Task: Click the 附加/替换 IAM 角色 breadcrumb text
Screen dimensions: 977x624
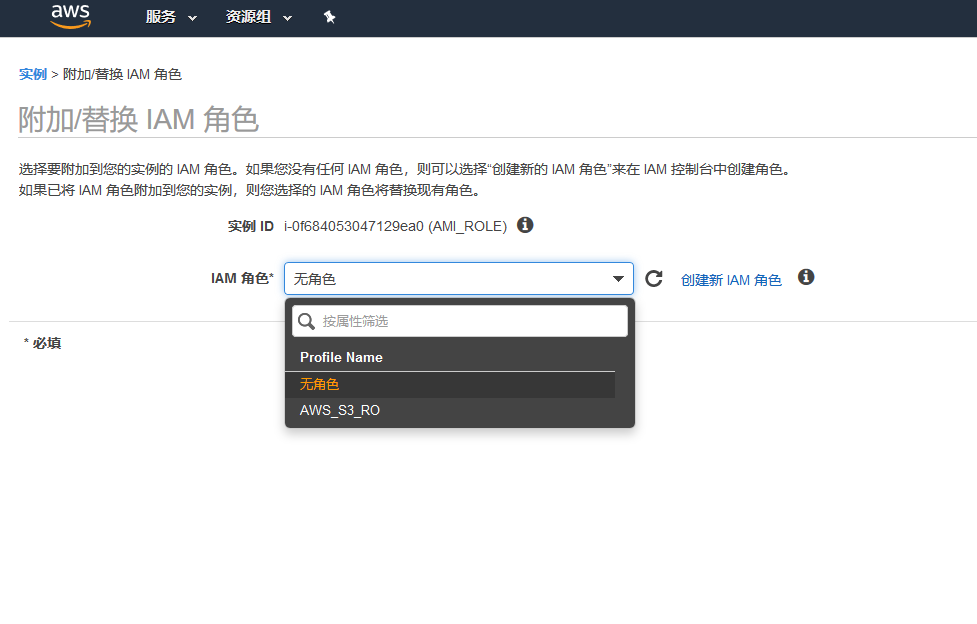Action: pyautogui.click(x=122, y=74)
